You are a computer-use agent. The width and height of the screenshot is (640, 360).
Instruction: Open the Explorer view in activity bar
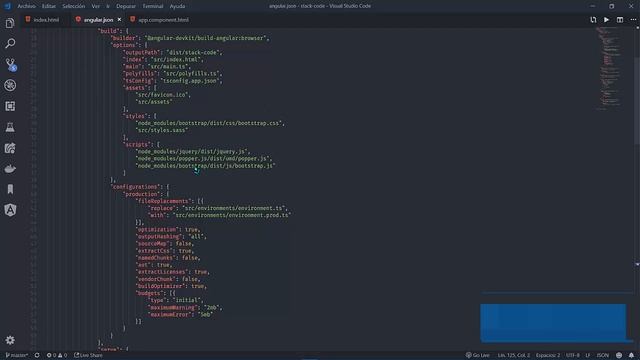[x=10, y=23]
